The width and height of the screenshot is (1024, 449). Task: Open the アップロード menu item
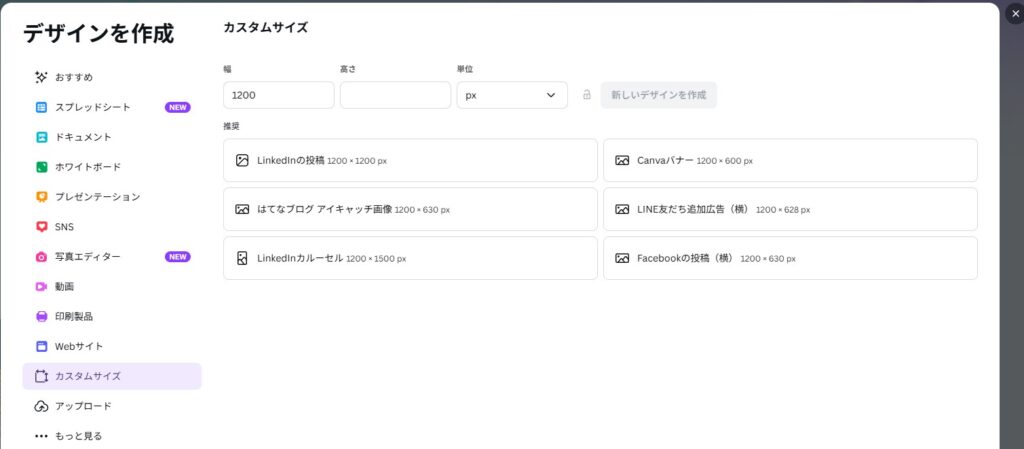coord(83,406)
